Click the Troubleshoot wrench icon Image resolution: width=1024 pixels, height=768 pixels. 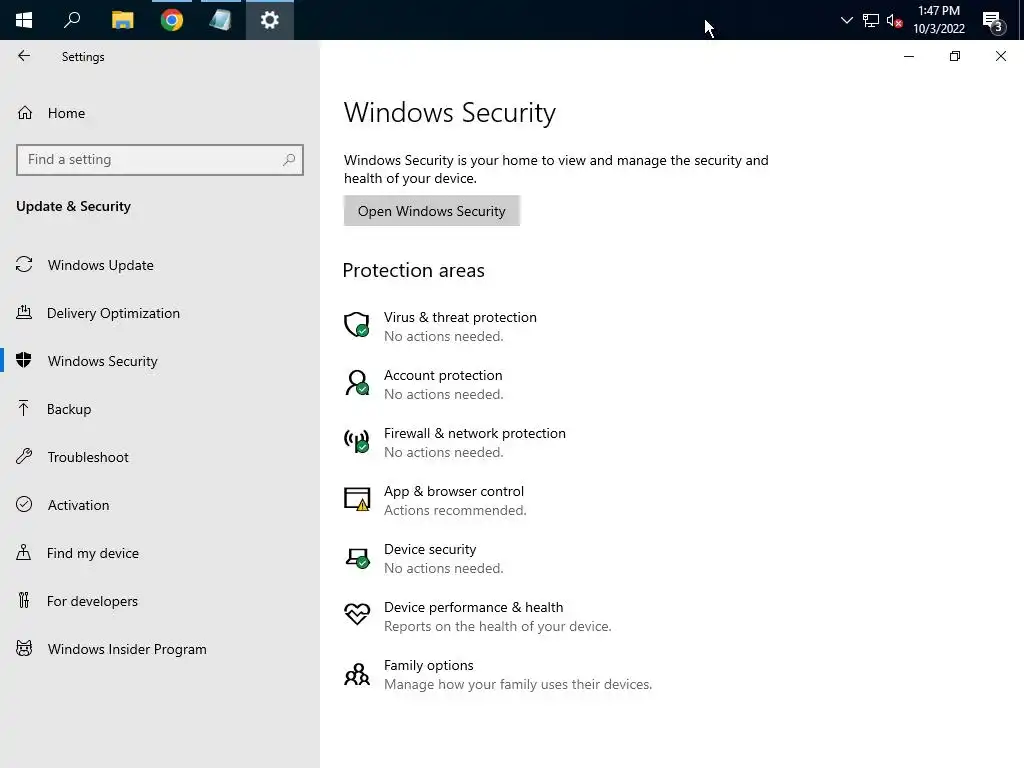[x=24, y=456]
